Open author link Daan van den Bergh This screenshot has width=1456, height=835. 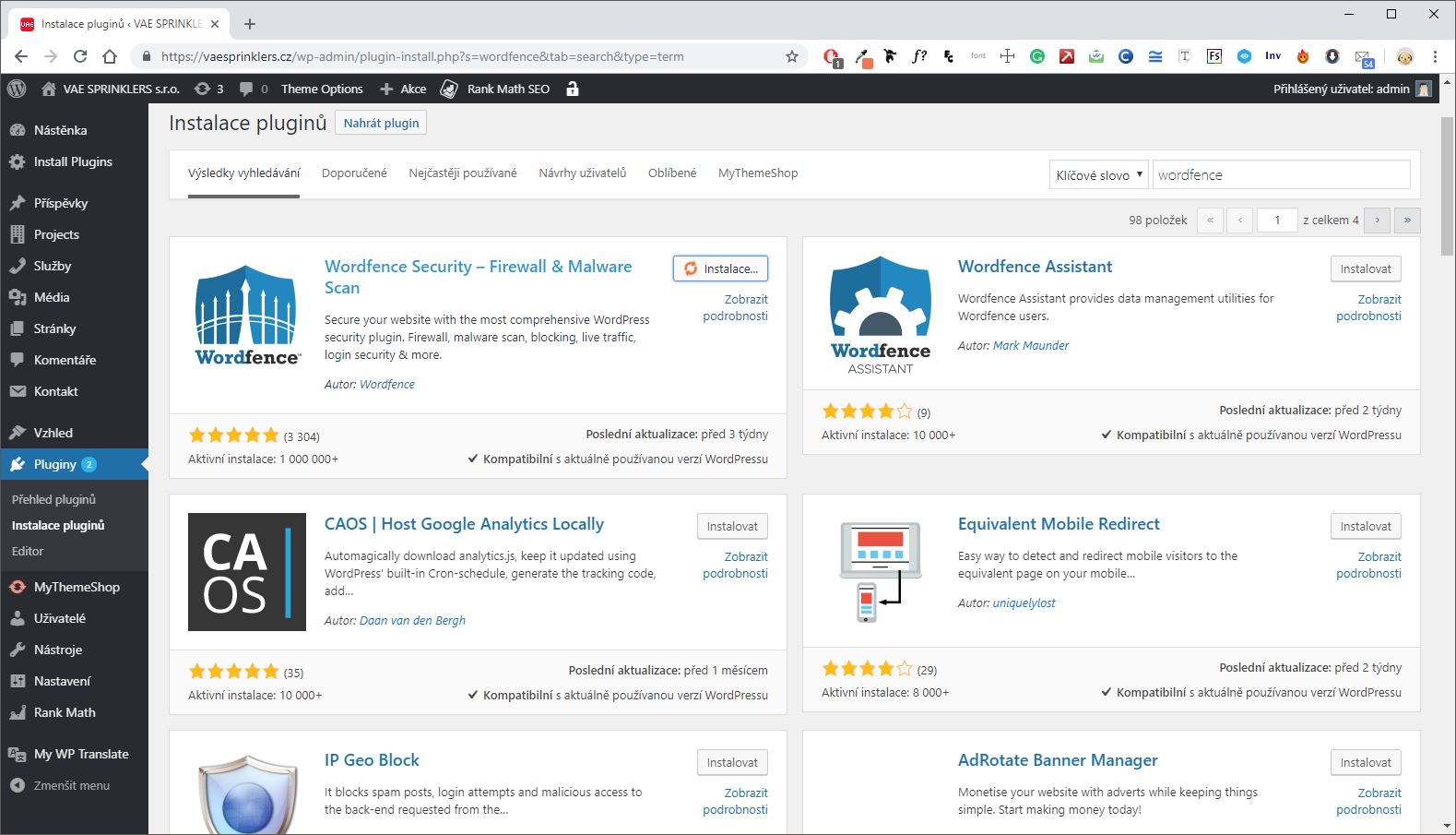tap(412, 620)
